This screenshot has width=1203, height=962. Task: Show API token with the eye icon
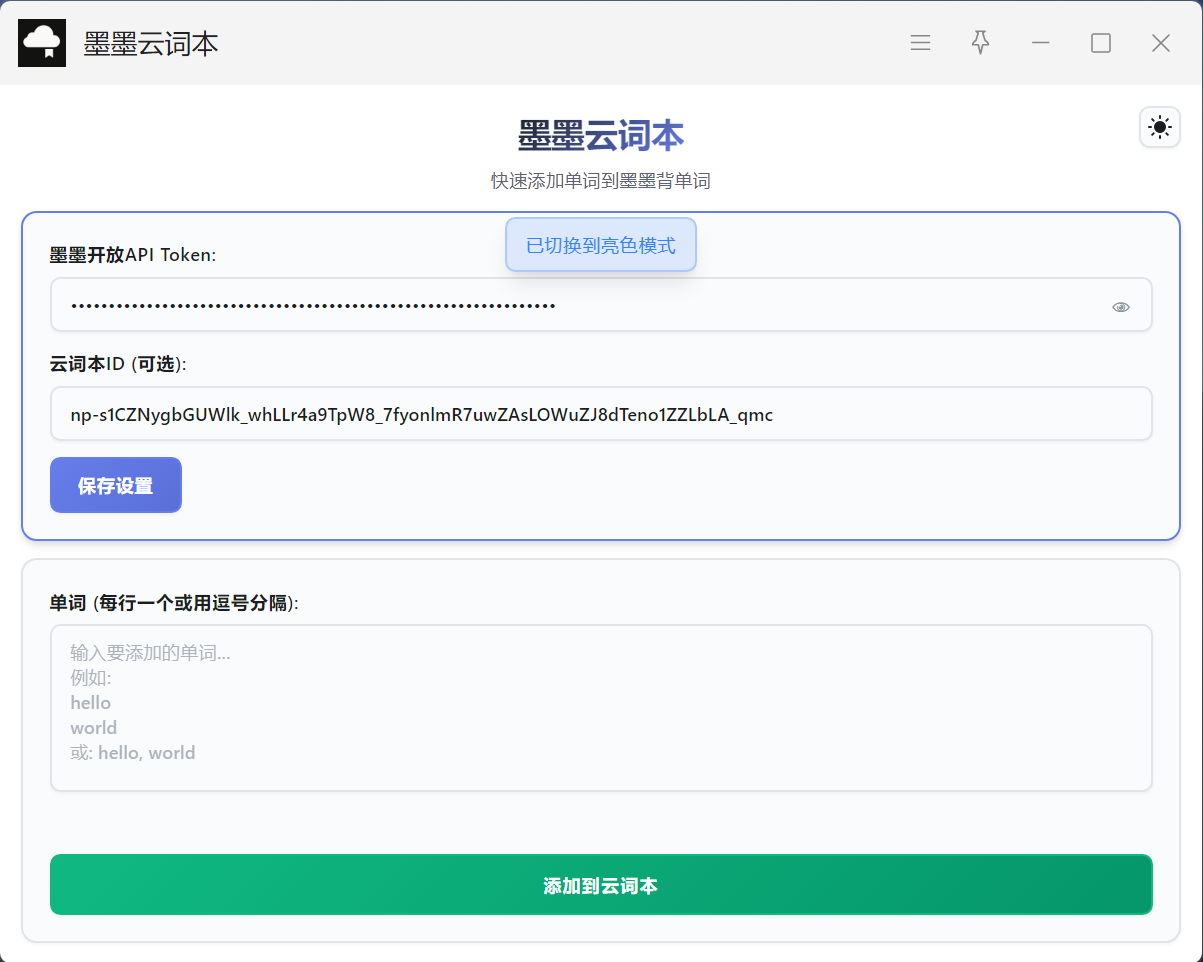pos(1121,307)
